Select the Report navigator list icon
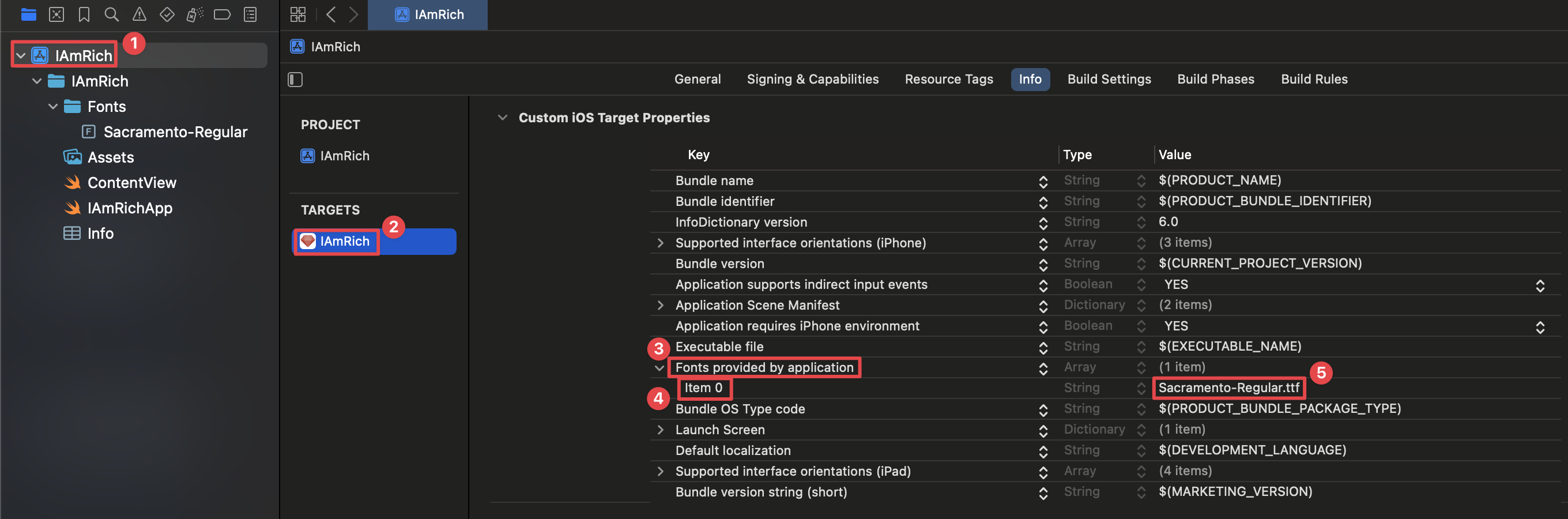The height and width of the screenshot is (519, 1568). (x=250, y=14)
